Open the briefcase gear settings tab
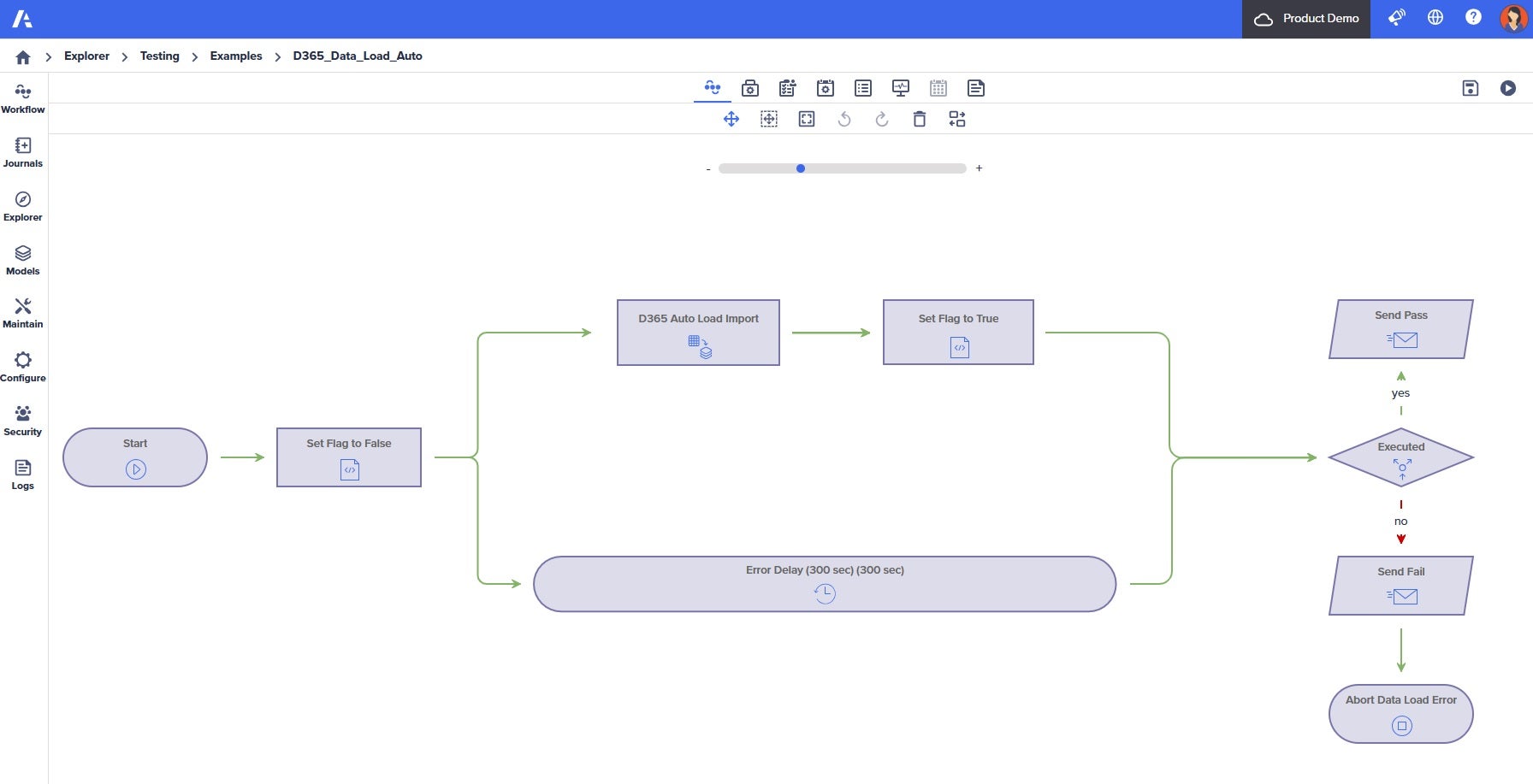Viewport: 1533px width, 784px height. 750,88
